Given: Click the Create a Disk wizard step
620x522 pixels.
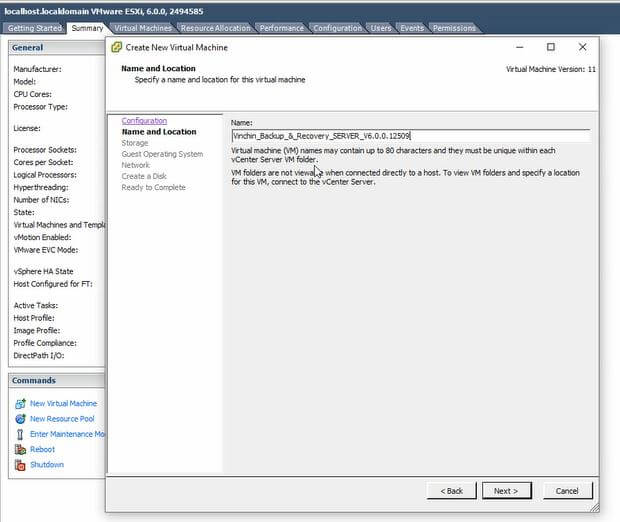Looking at the screenshot, I should pos(144,176).
